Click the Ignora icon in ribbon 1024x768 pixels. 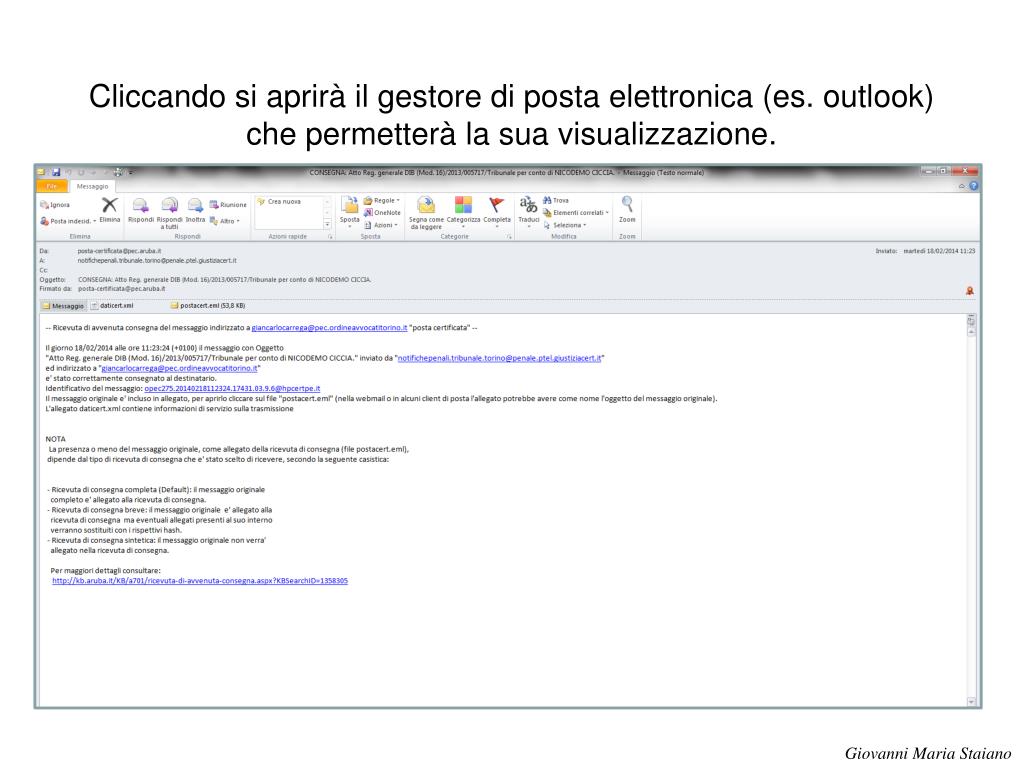point(55,204)
